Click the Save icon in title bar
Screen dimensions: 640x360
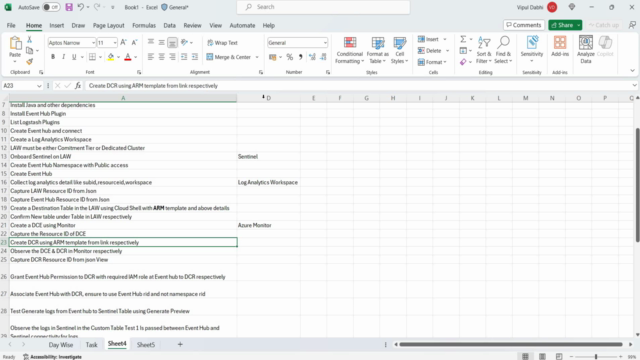pyautogui.click(x=69, y=7)
